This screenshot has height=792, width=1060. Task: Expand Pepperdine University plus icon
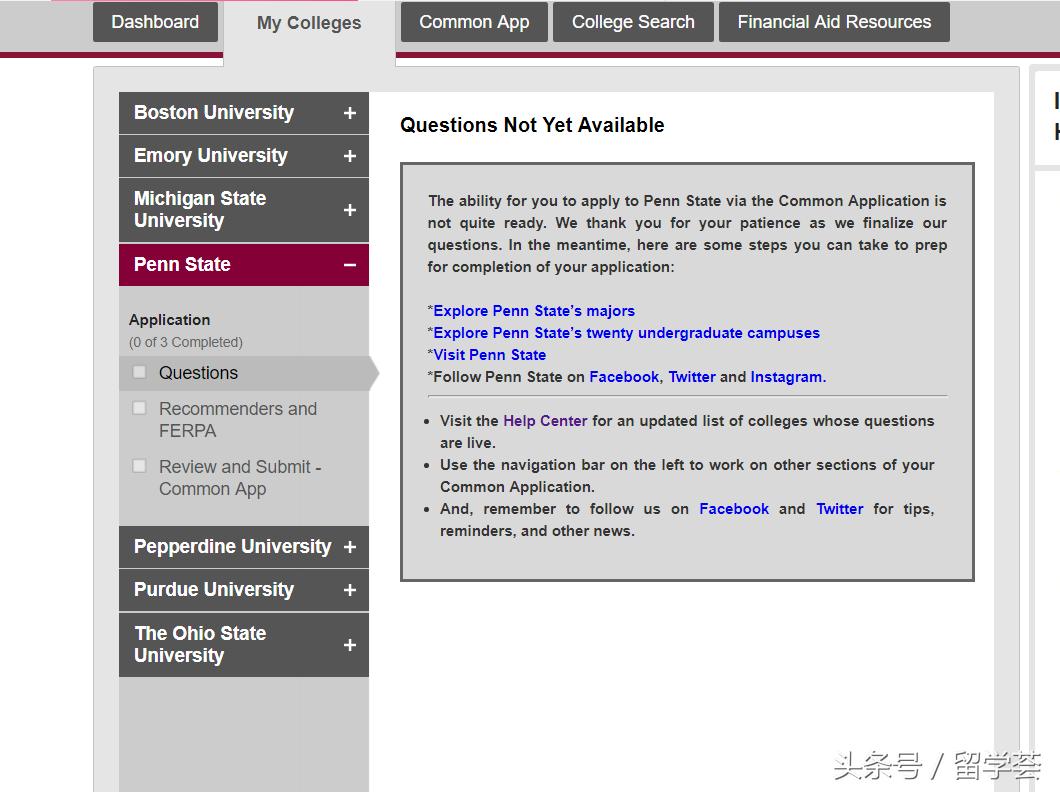click(x=350, y=547)
